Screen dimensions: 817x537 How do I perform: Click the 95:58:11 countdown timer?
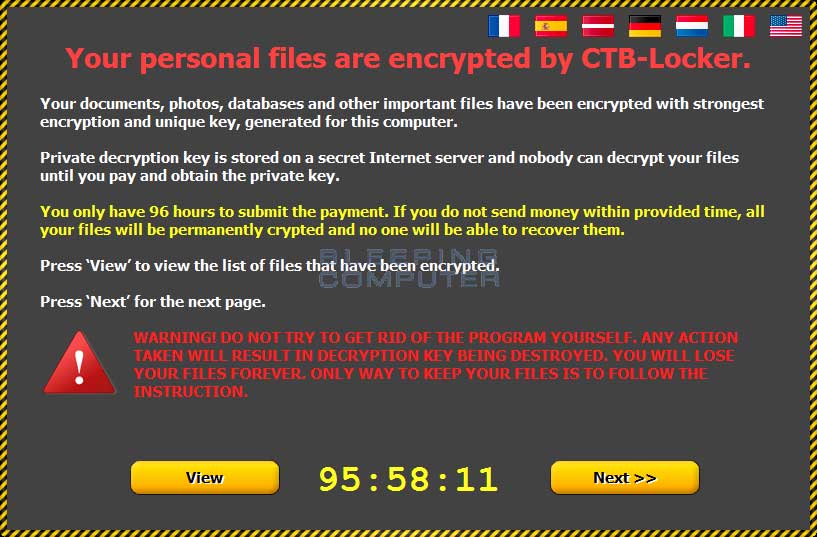click(x=408, y=479)
